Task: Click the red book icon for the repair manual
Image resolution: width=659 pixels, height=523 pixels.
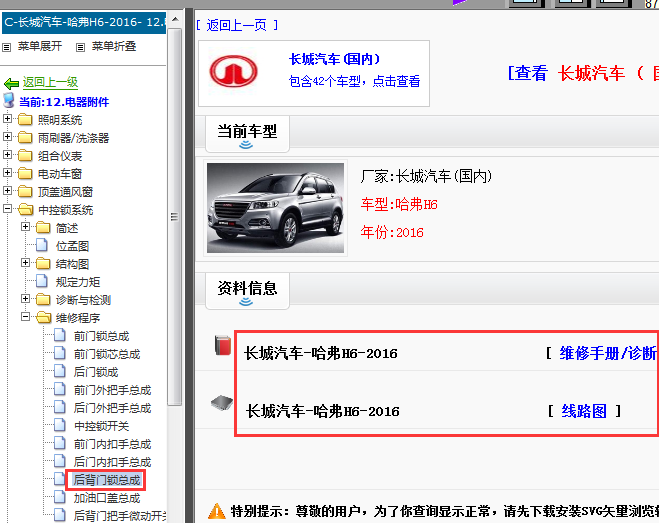Action: point(223,346)
